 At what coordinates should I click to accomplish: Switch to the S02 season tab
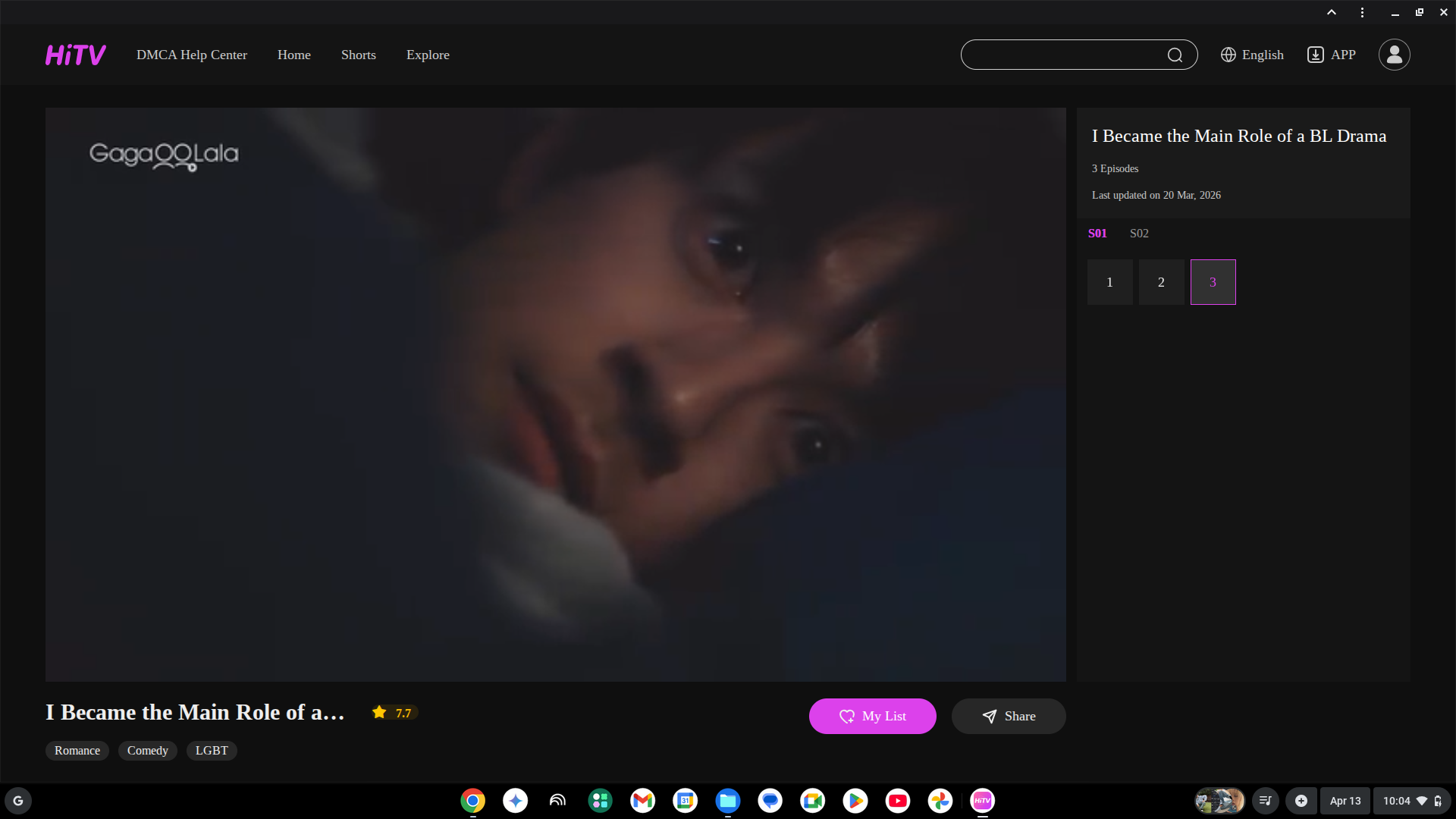click(1139, 234)
